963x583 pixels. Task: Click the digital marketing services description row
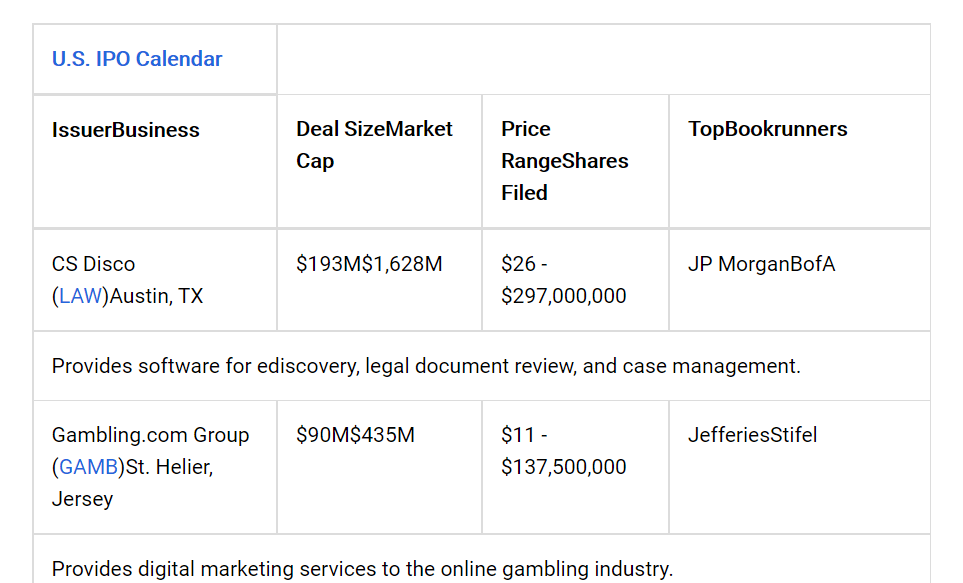point(482,559)
